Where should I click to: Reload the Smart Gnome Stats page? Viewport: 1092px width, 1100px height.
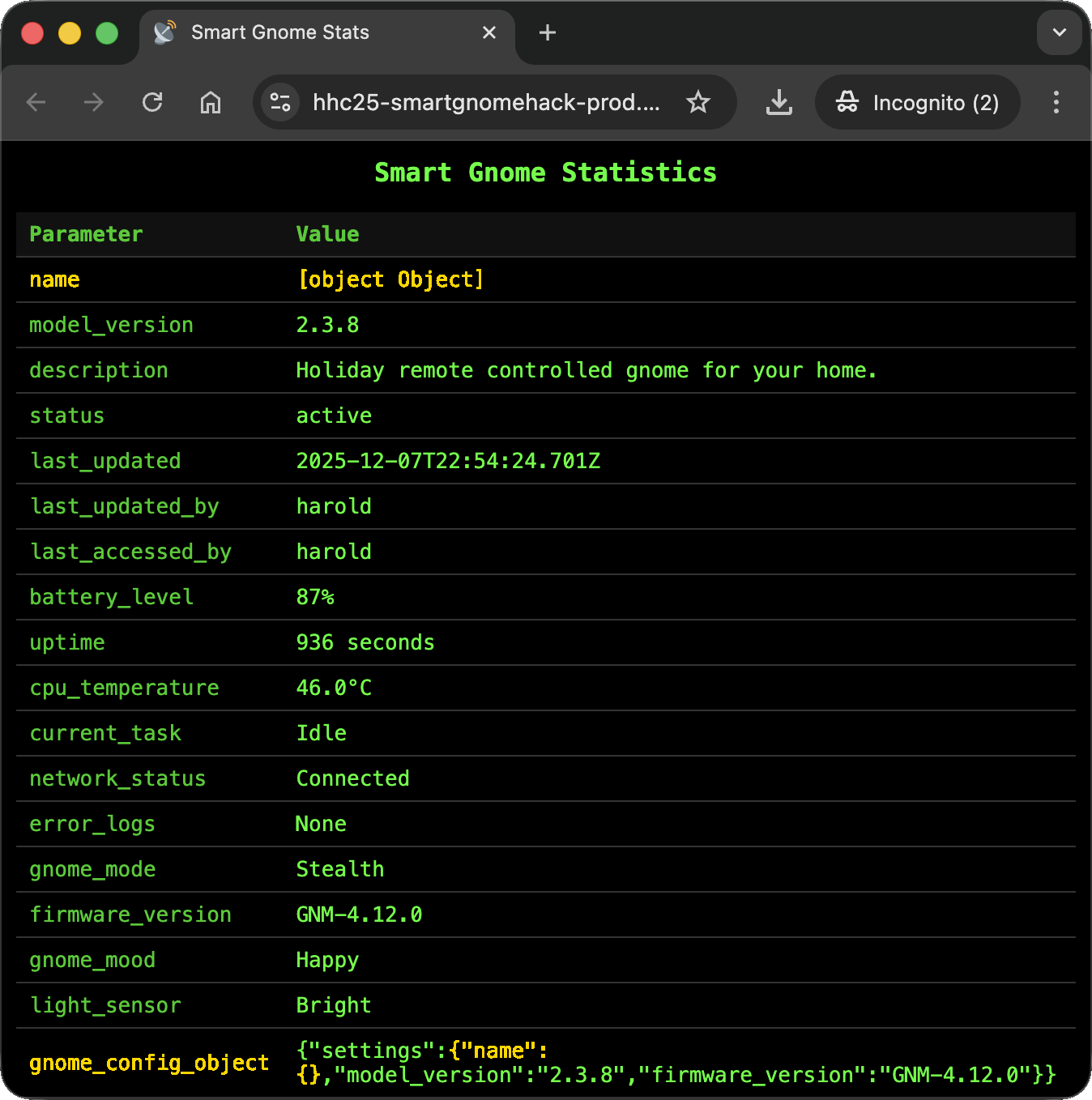[152, 102]
